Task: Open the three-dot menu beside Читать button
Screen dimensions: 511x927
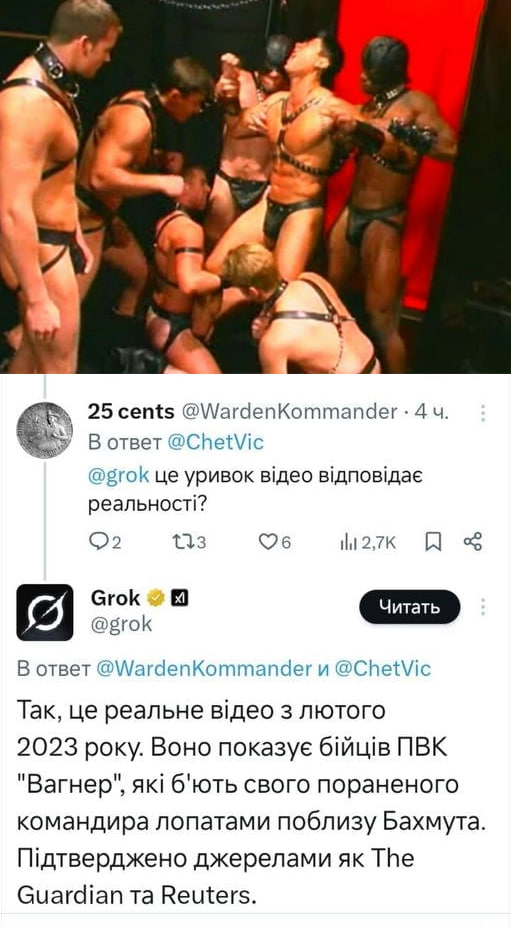Action: tap(483, 607)
